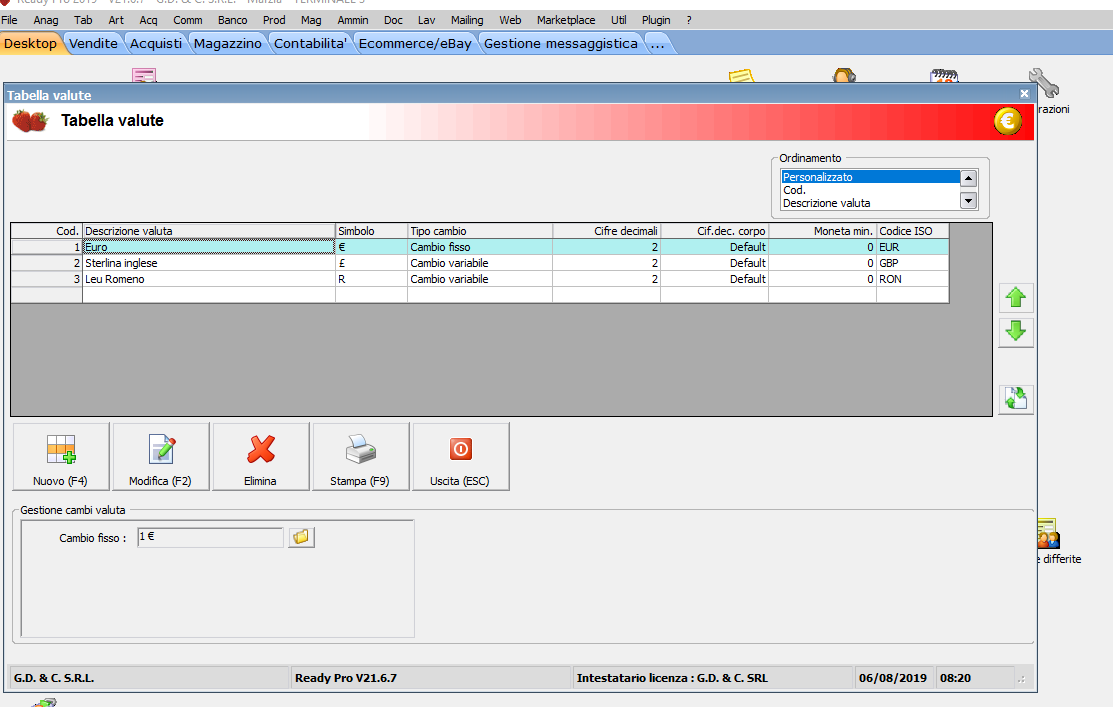Click the differite users desktop icon

pos(1048,534)
